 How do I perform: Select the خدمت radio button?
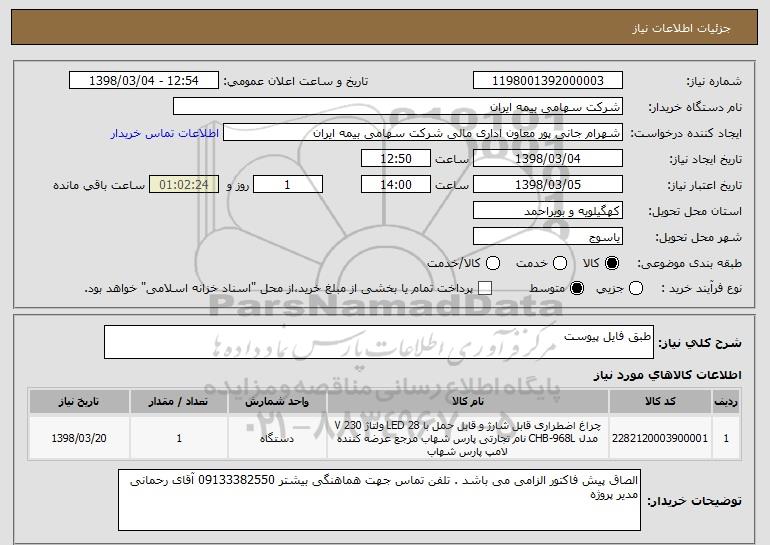(x=560, y=263)
